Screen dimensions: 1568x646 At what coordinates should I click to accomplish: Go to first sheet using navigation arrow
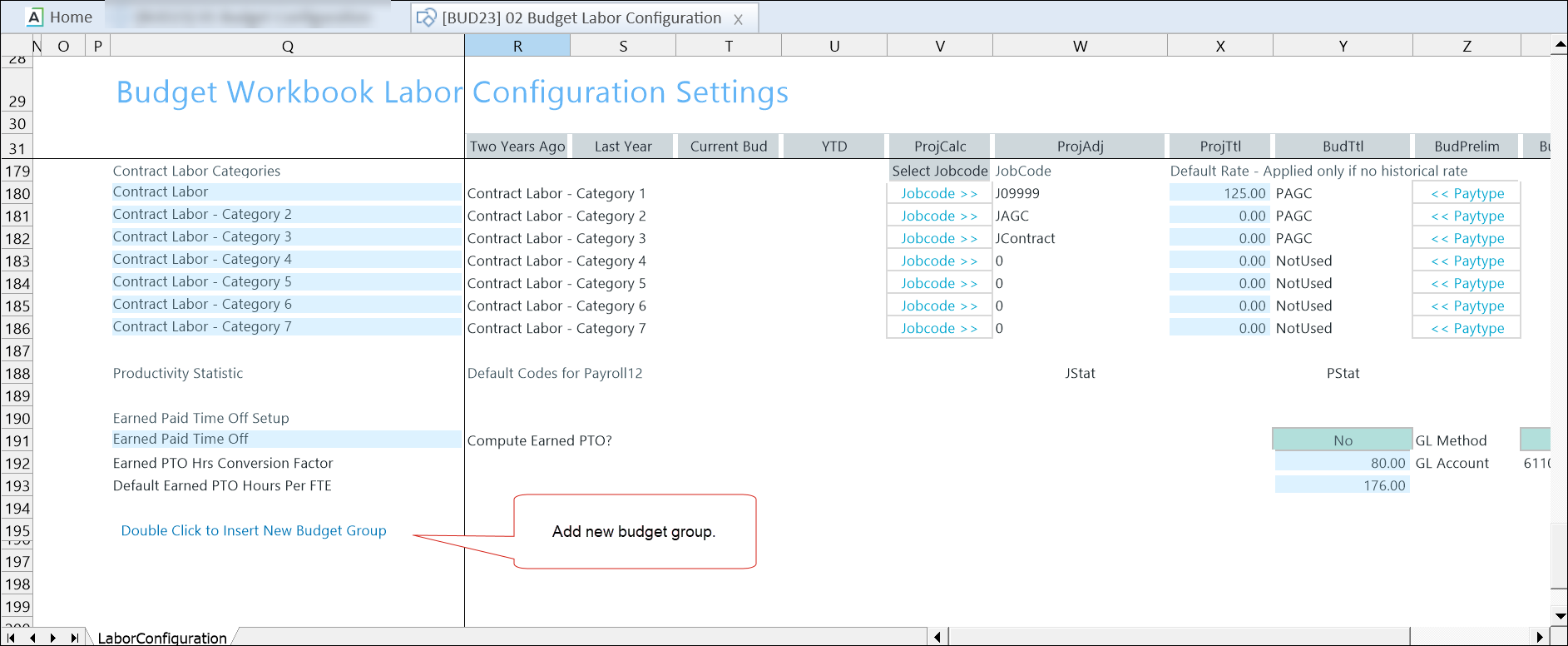point(12,638)
